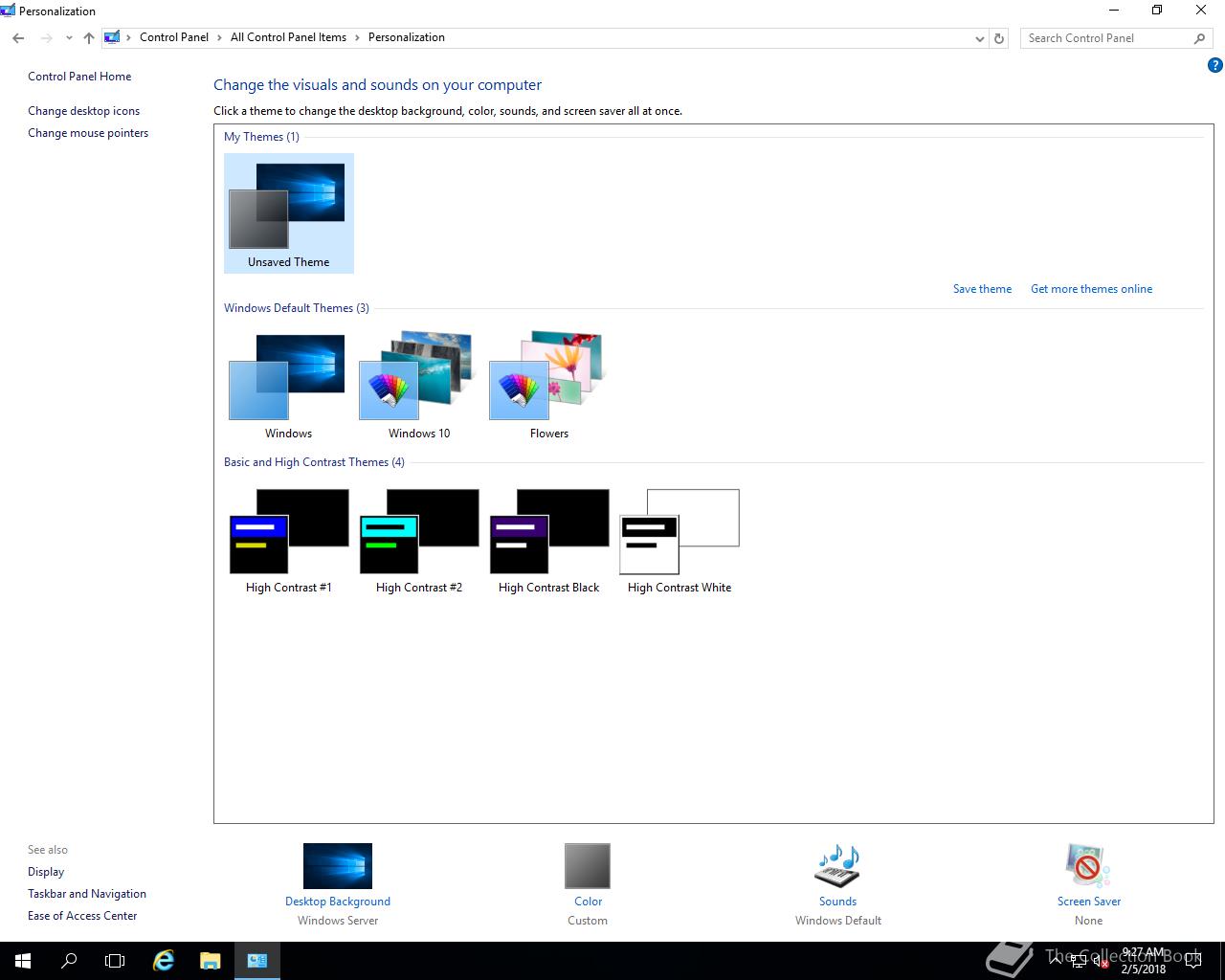Go up one level with Up arrow
This screenshot has width=1225, height=980.
click(89, 38)
